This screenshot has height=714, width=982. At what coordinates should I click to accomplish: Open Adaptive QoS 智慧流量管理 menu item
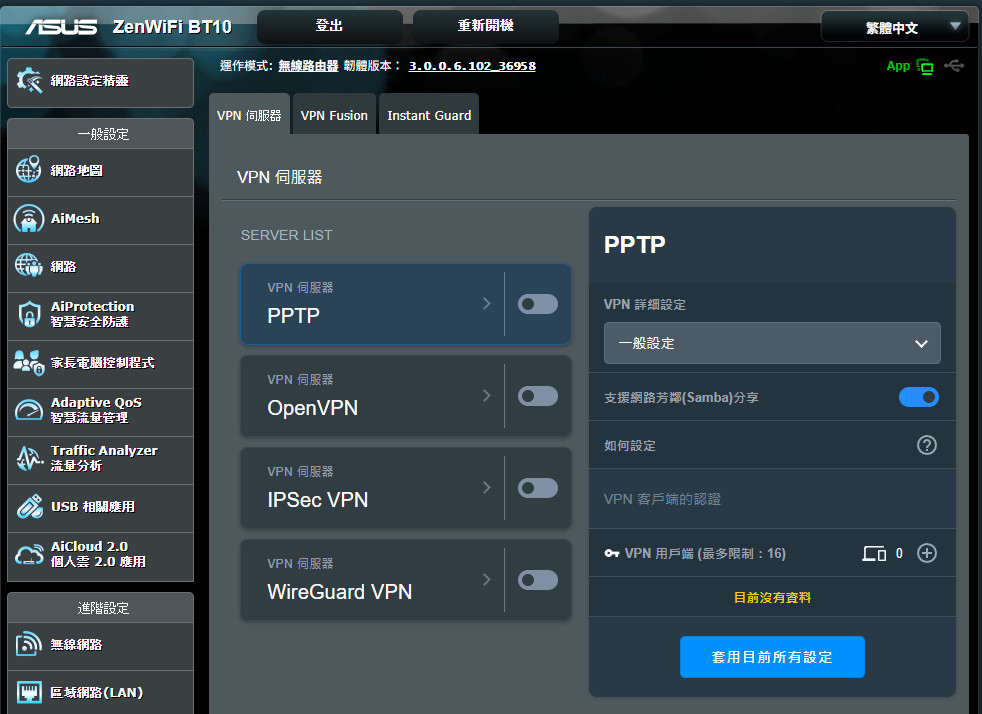point(101,410)
